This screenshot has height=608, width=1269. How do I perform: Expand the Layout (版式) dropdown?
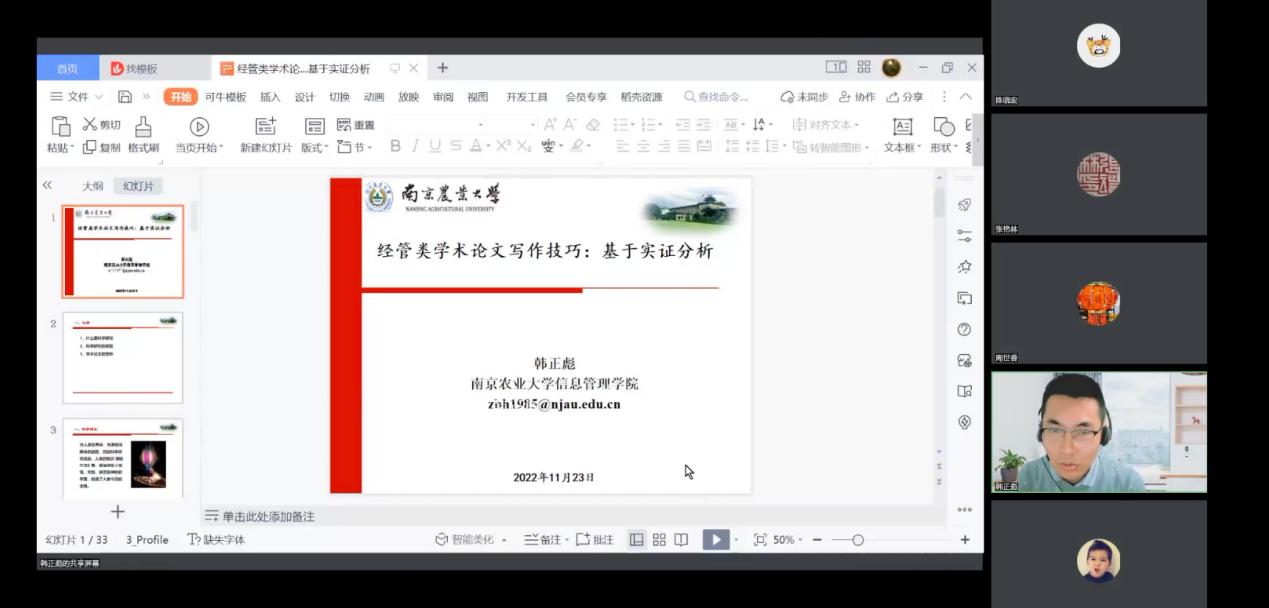pos(315,147)
